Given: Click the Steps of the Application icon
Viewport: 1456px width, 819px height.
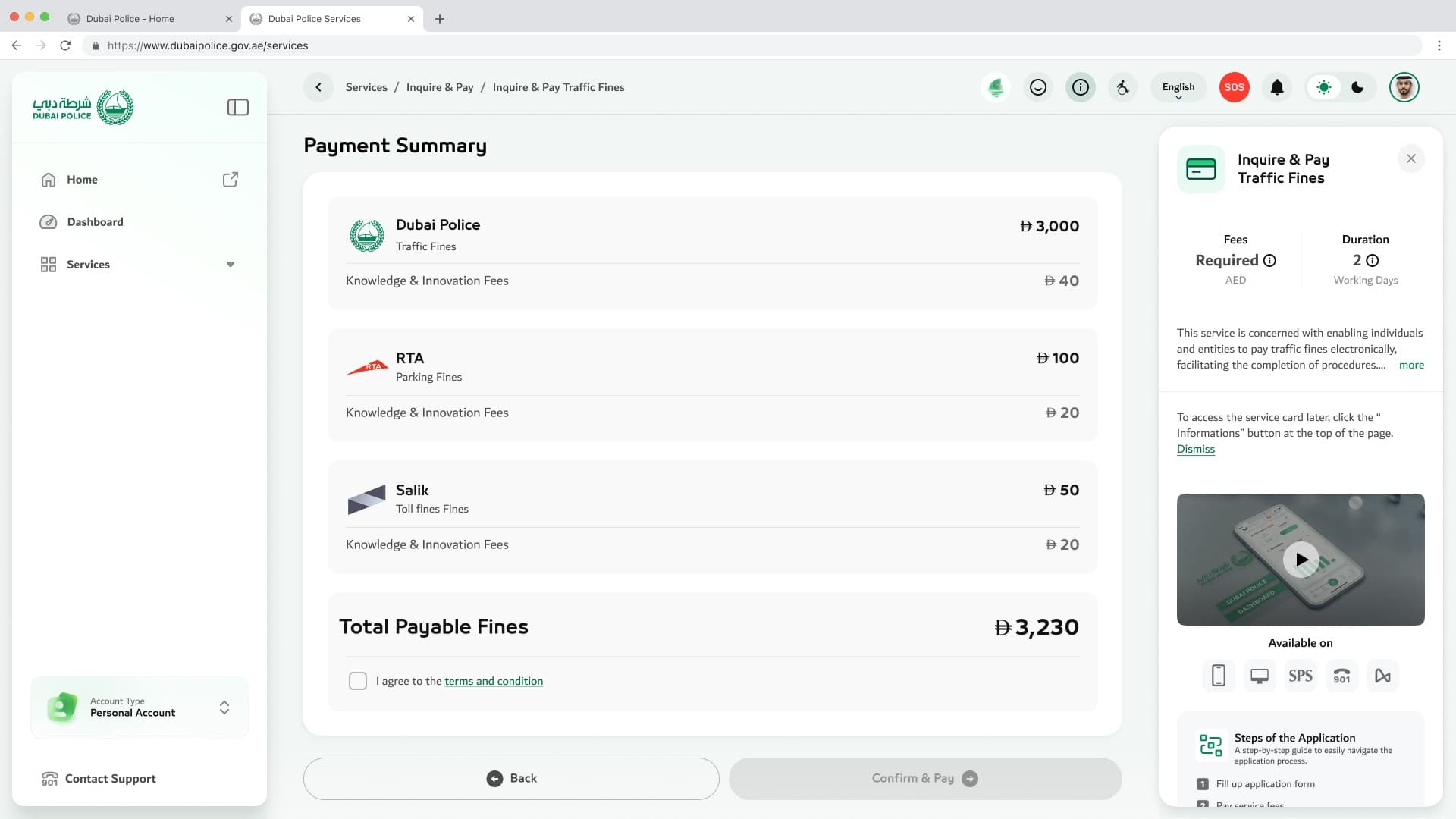Looking at the screenshot, I should click(x=1211, y=745).
